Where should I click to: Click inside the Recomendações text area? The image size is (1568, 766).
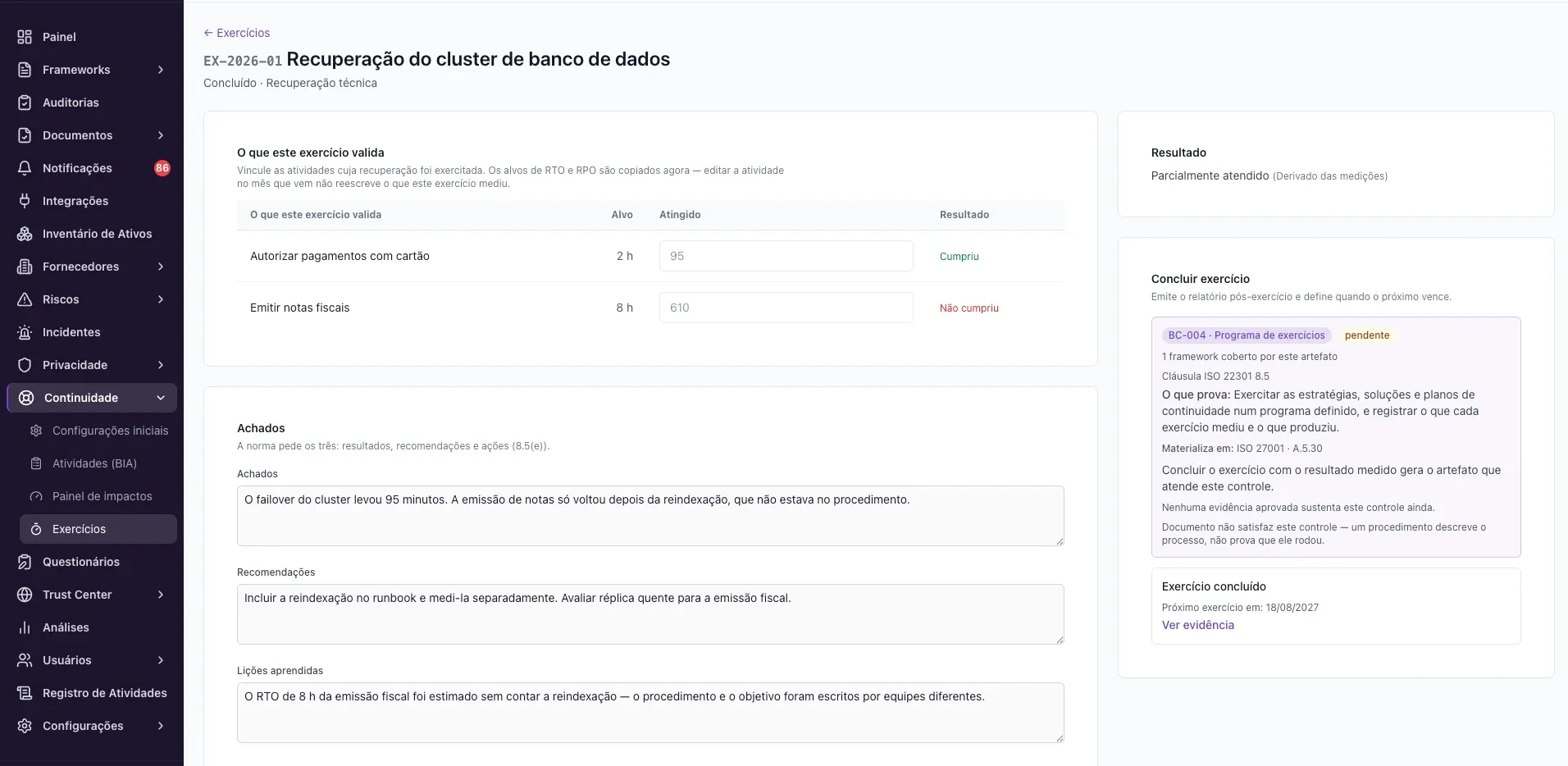[x=650, y=614]
